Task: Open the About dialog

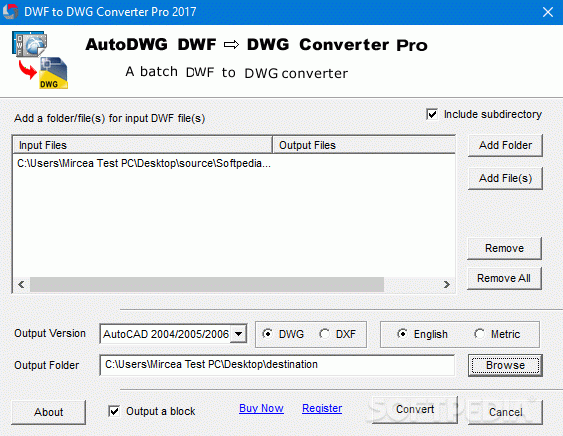Action: pyautogui.click(x=48, y=412)
